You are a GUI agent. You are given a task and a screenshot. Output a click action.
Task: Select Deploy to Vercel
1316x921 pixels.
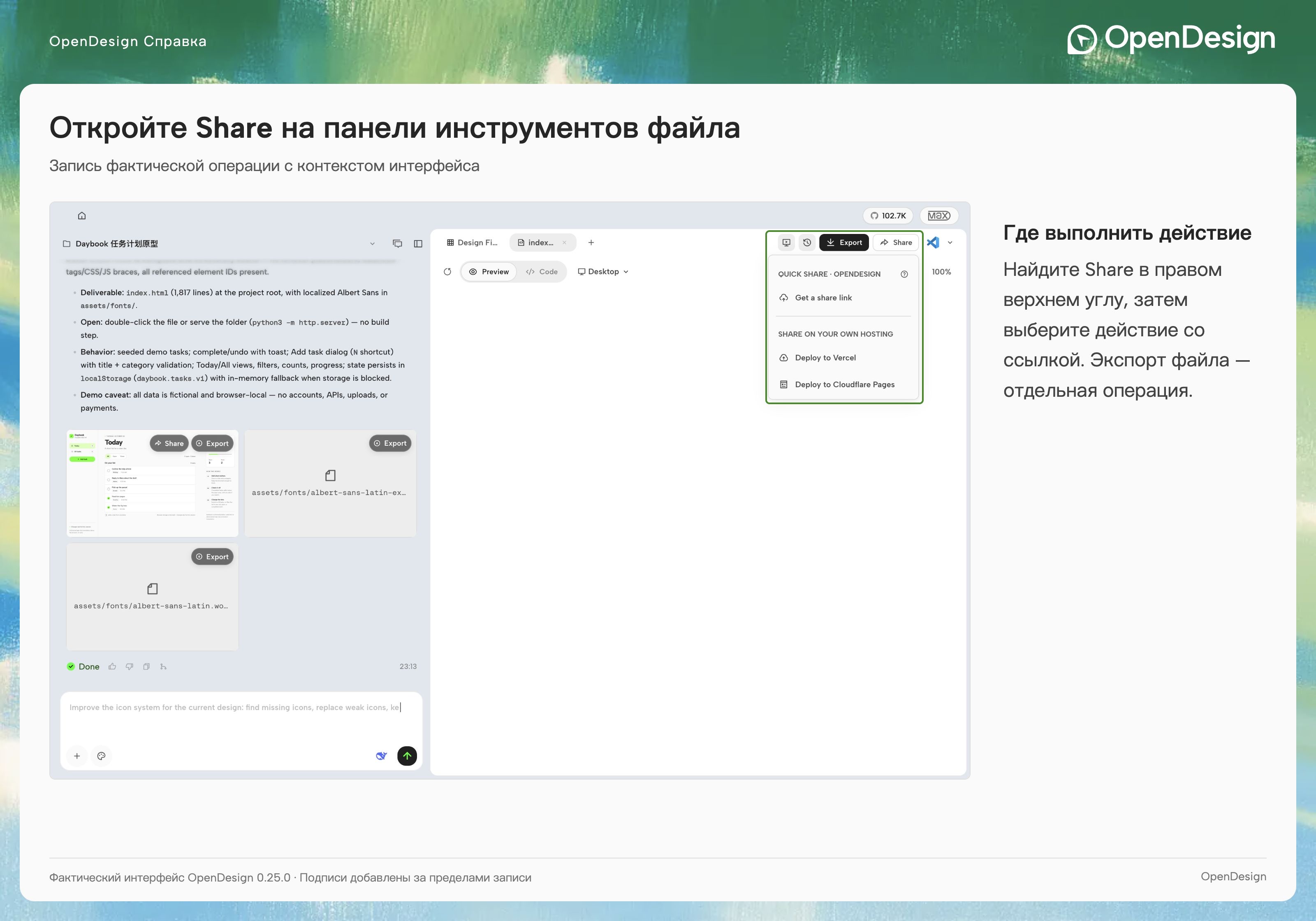[x=843, y=358]
